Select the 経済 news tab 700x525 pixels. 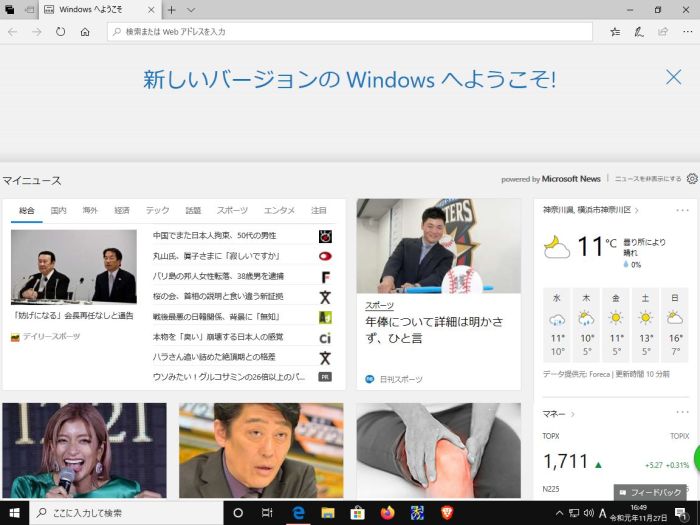(x=122, y=210)
